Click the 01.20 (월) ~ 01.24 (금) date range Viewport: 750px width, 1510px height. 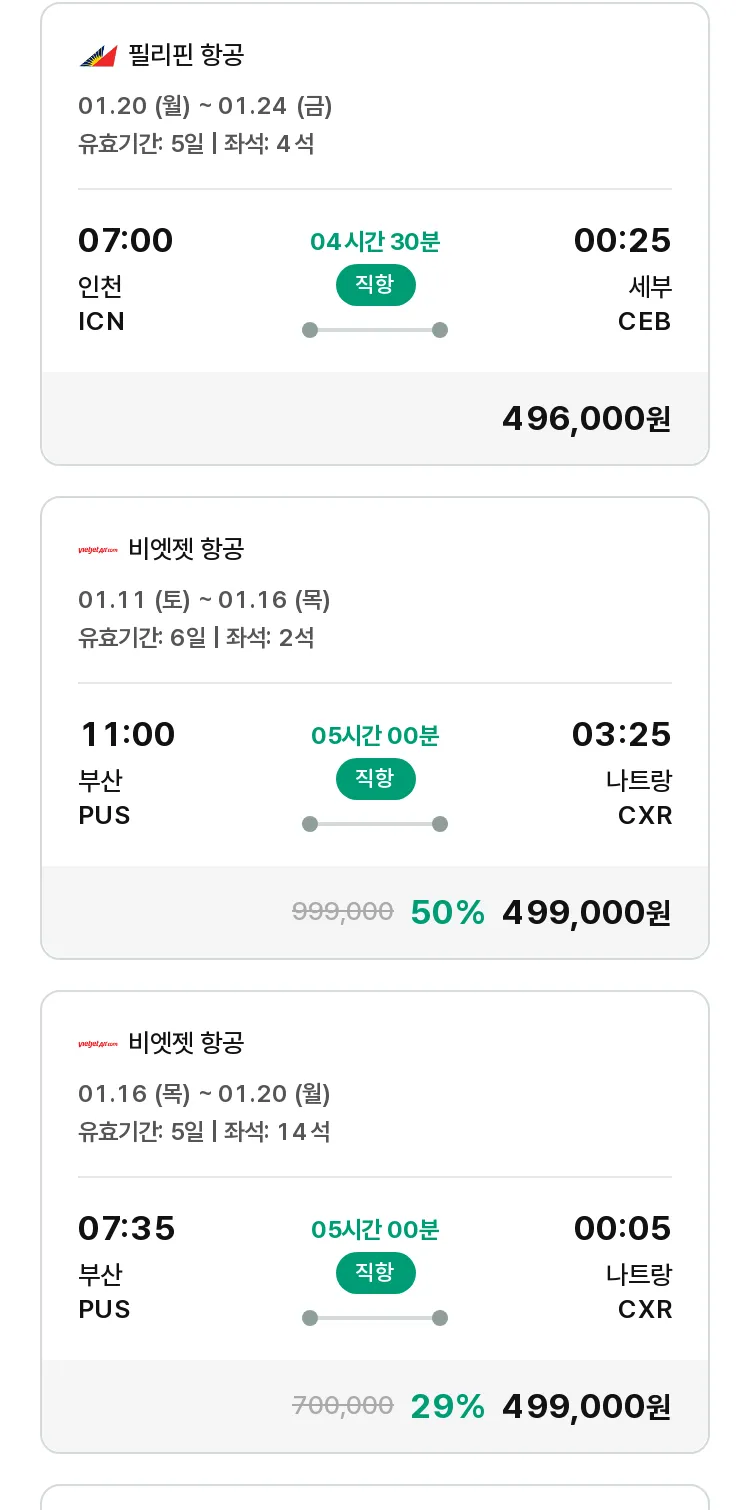(x=205, y=106)
